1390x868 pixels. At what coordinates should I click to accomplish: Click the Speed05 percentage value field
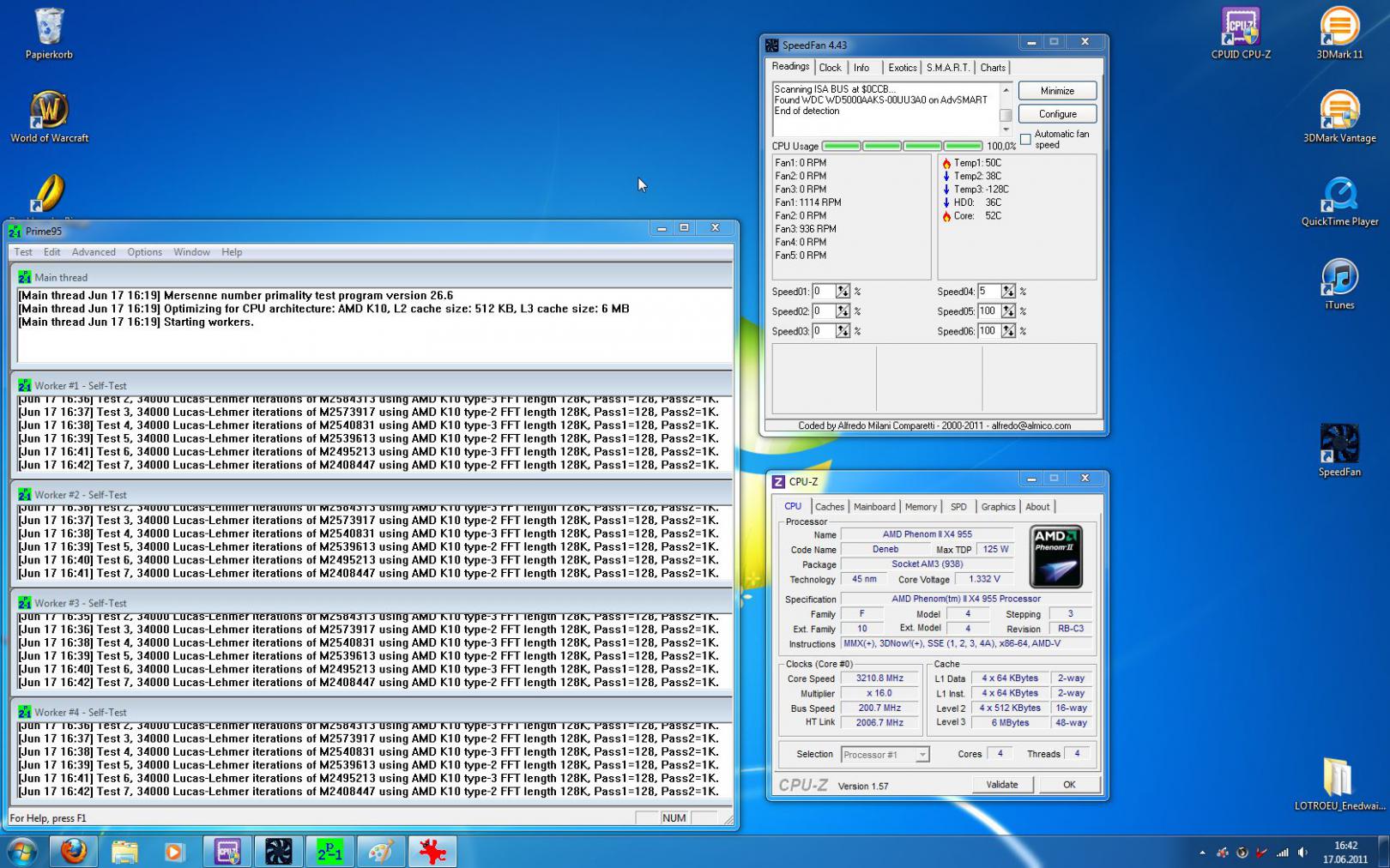(989, 311)
